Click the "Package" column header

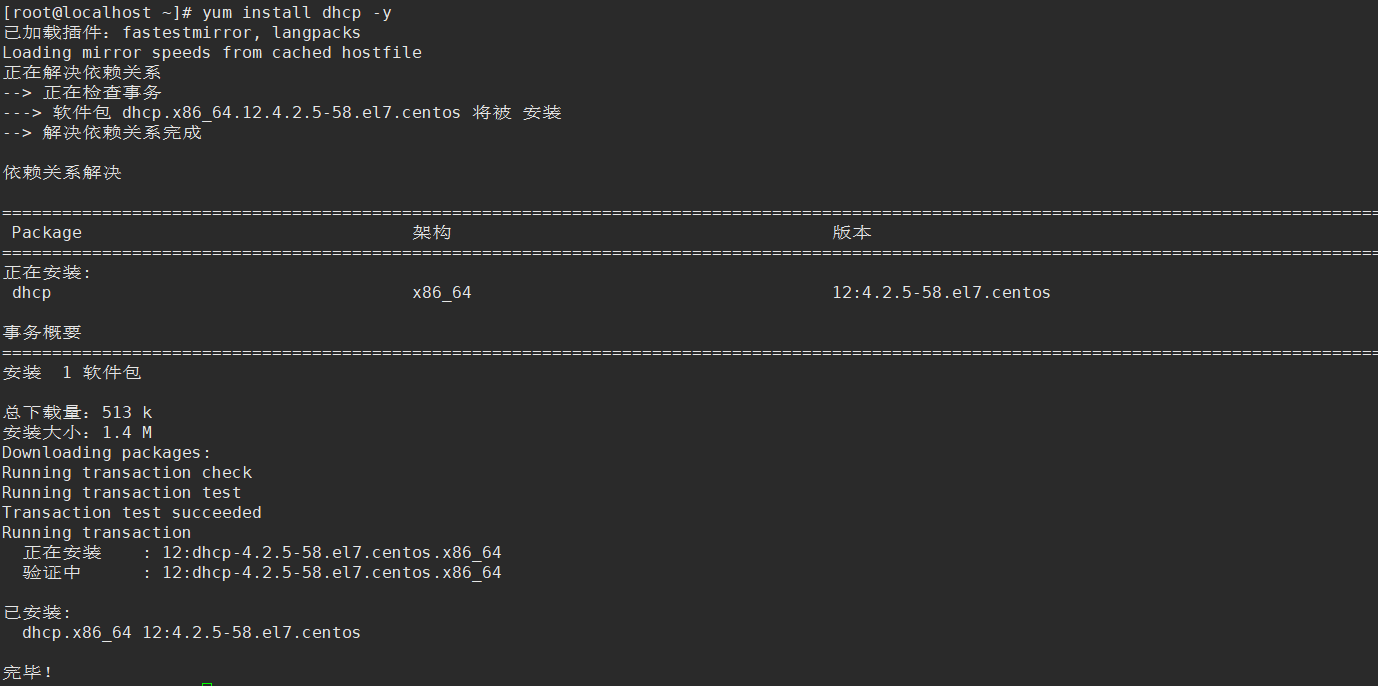(x=47, y=232)
